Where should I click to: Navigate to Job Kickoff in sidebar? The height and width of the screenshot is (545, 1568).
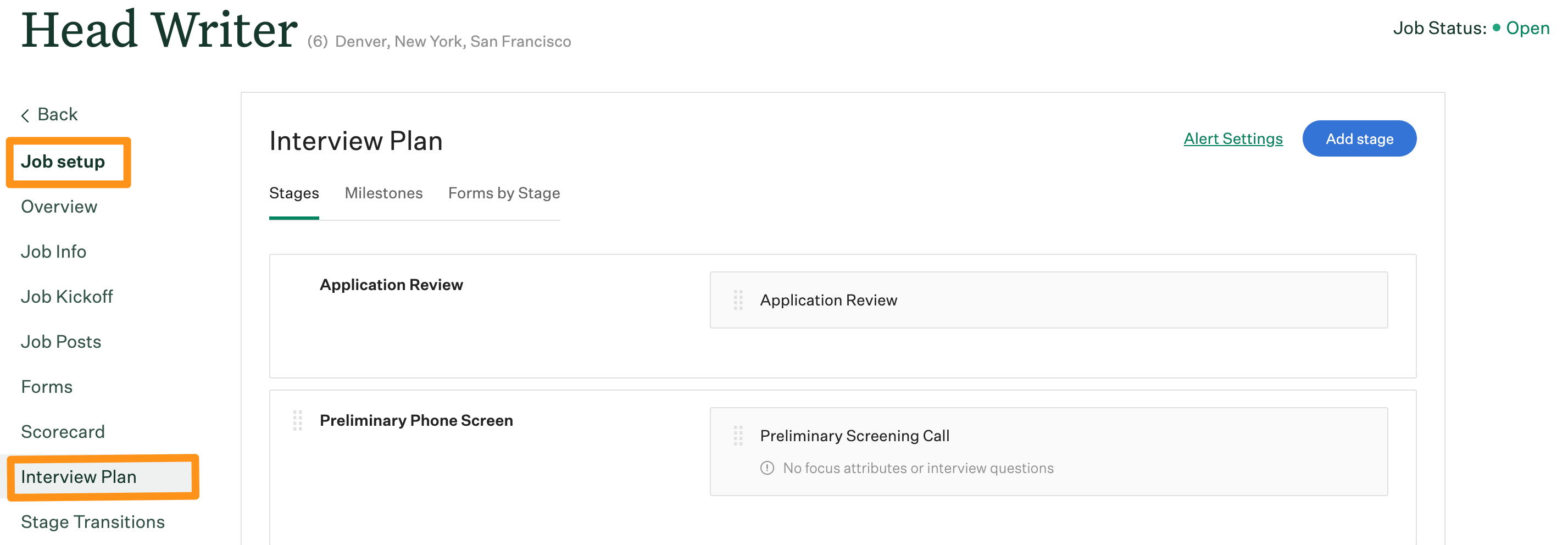pyautogui.click(x=66, y=297)
